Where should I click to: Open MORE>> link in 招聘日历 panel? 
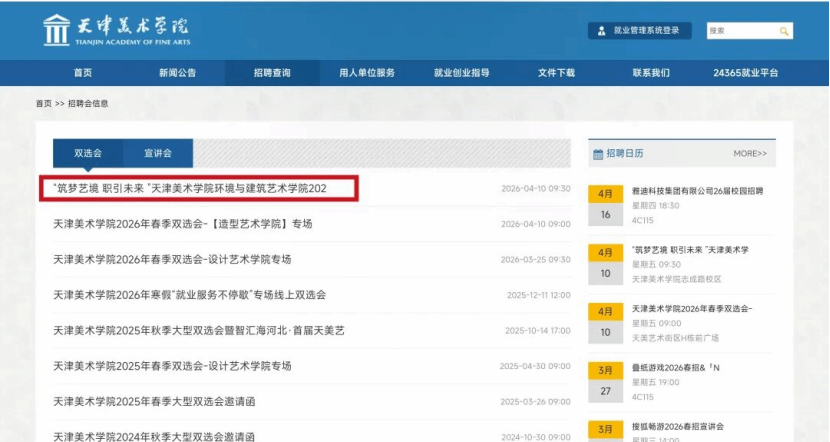click(750, 154)
